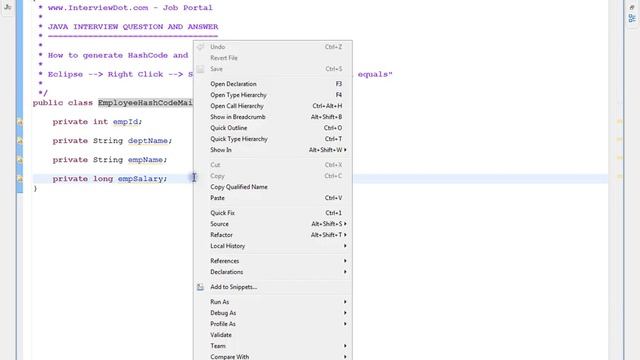
Task: Select Show in Breadcrumb option
Action: tap(272, 117)
